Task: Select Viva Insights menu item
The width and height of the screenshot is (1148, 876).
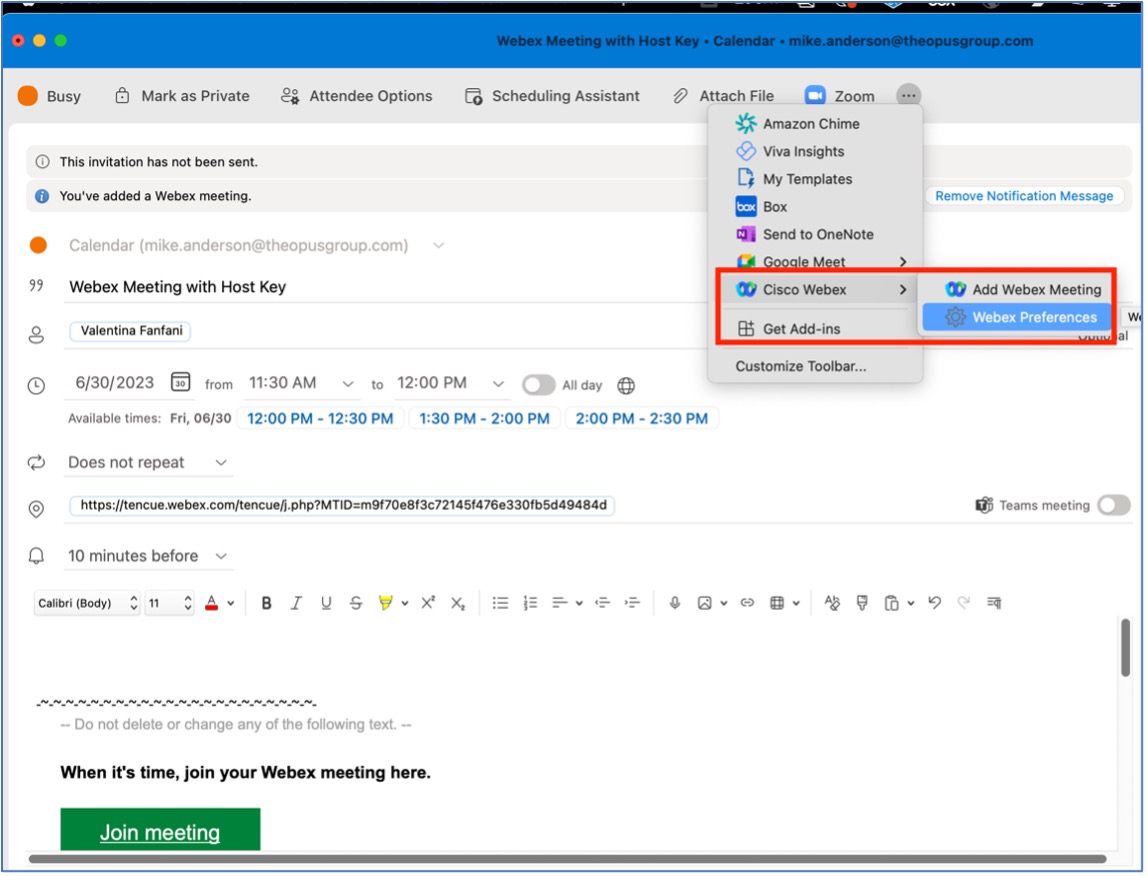Action: tap(815, 152)
